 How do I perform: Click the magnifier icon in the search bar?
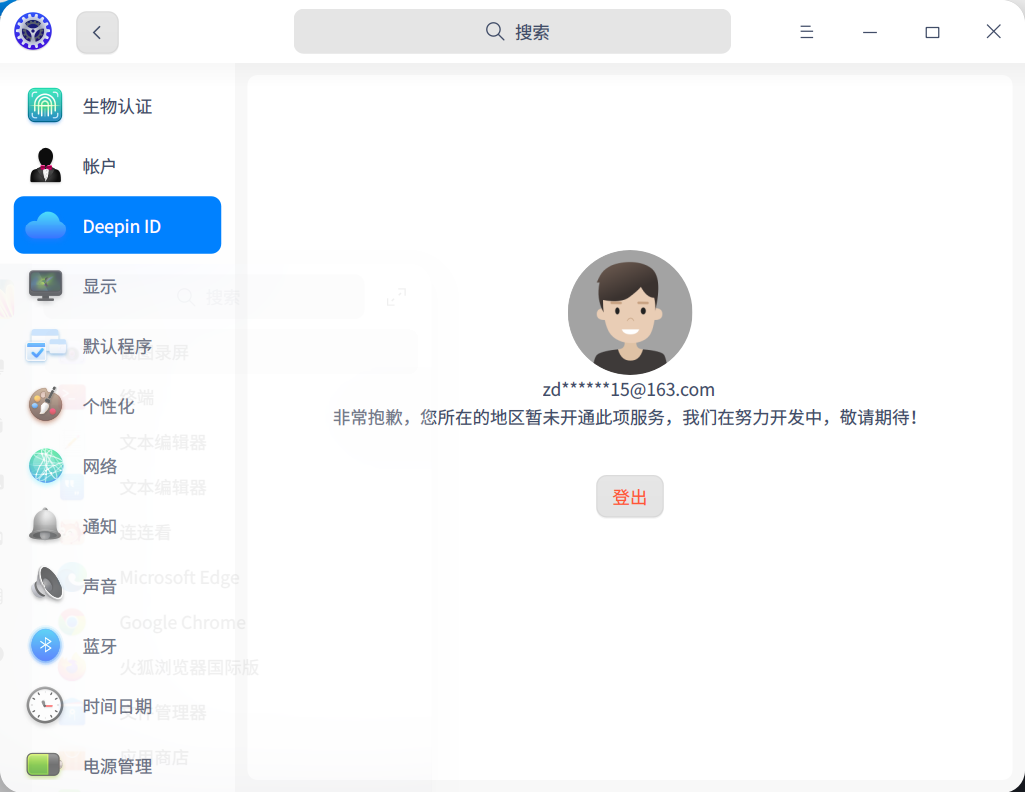[494, 31]
